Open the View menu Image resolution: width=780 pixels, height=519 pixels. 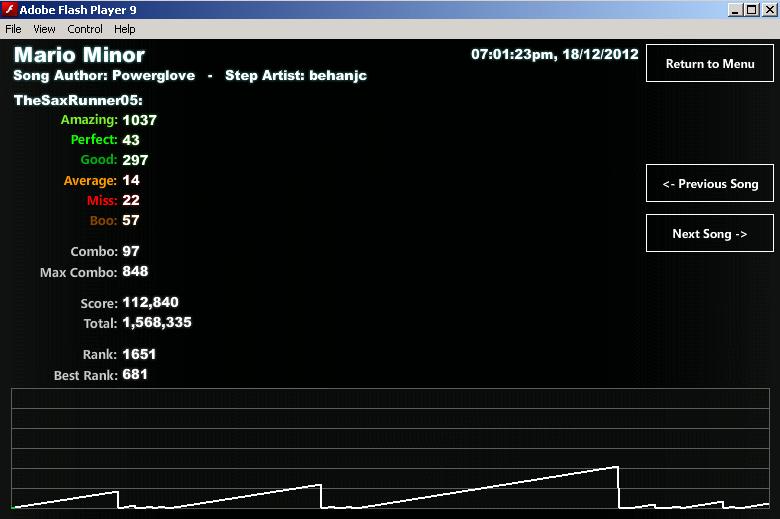pyautogui.click(x=44, y=29)
